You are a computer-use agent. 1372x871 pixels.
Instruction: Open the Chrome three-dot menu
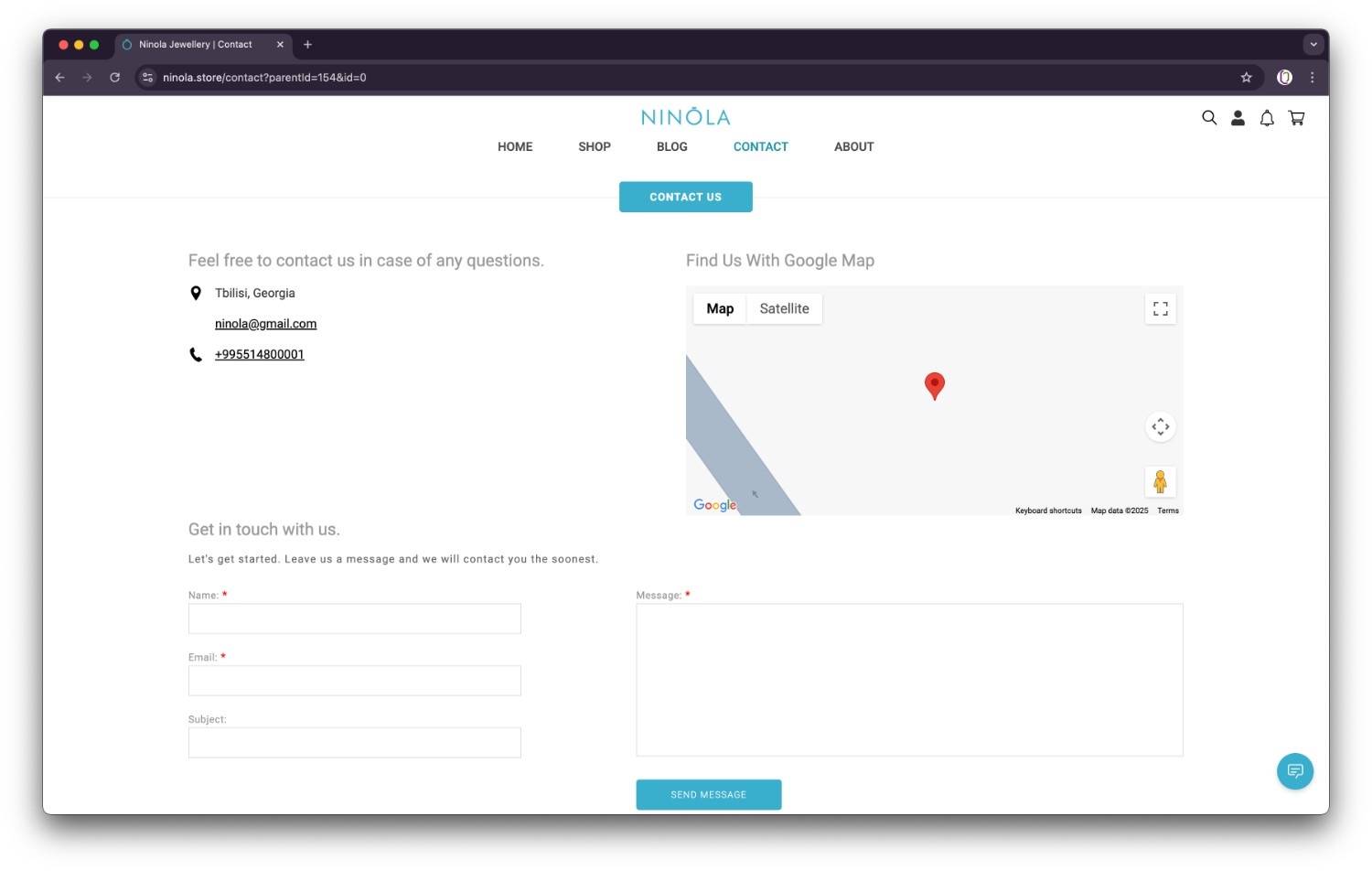pyautogui.click(x=1312, y=78)
